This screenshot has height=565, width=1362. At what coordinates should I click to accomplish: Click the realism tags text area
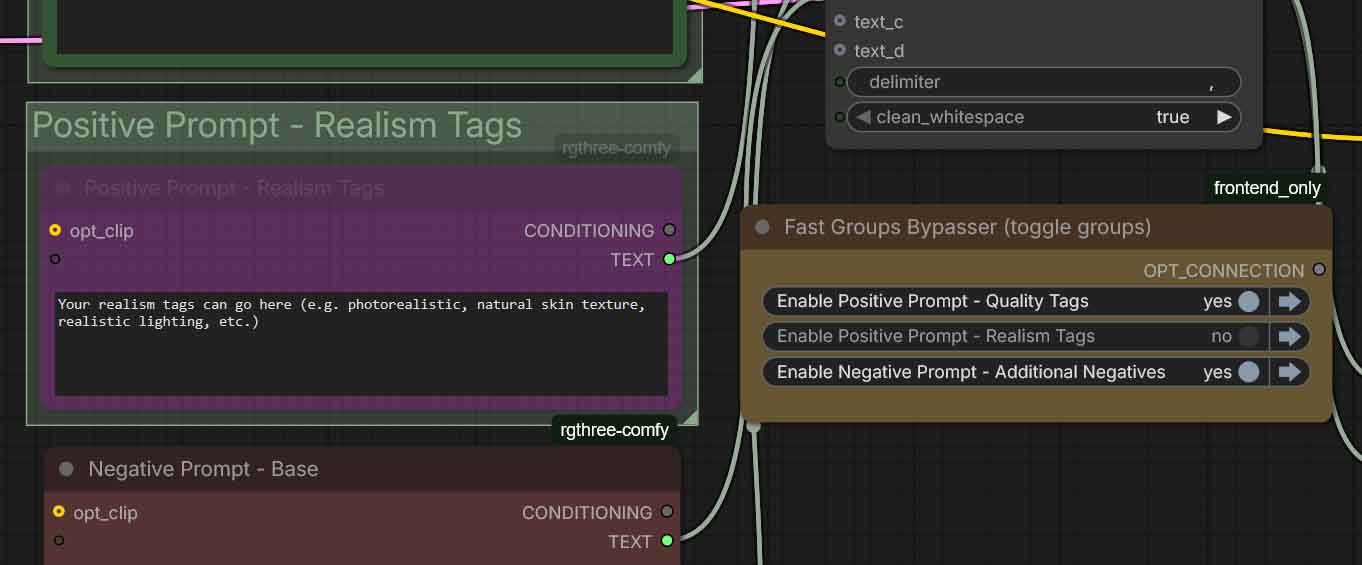click(x=360, y=343)
